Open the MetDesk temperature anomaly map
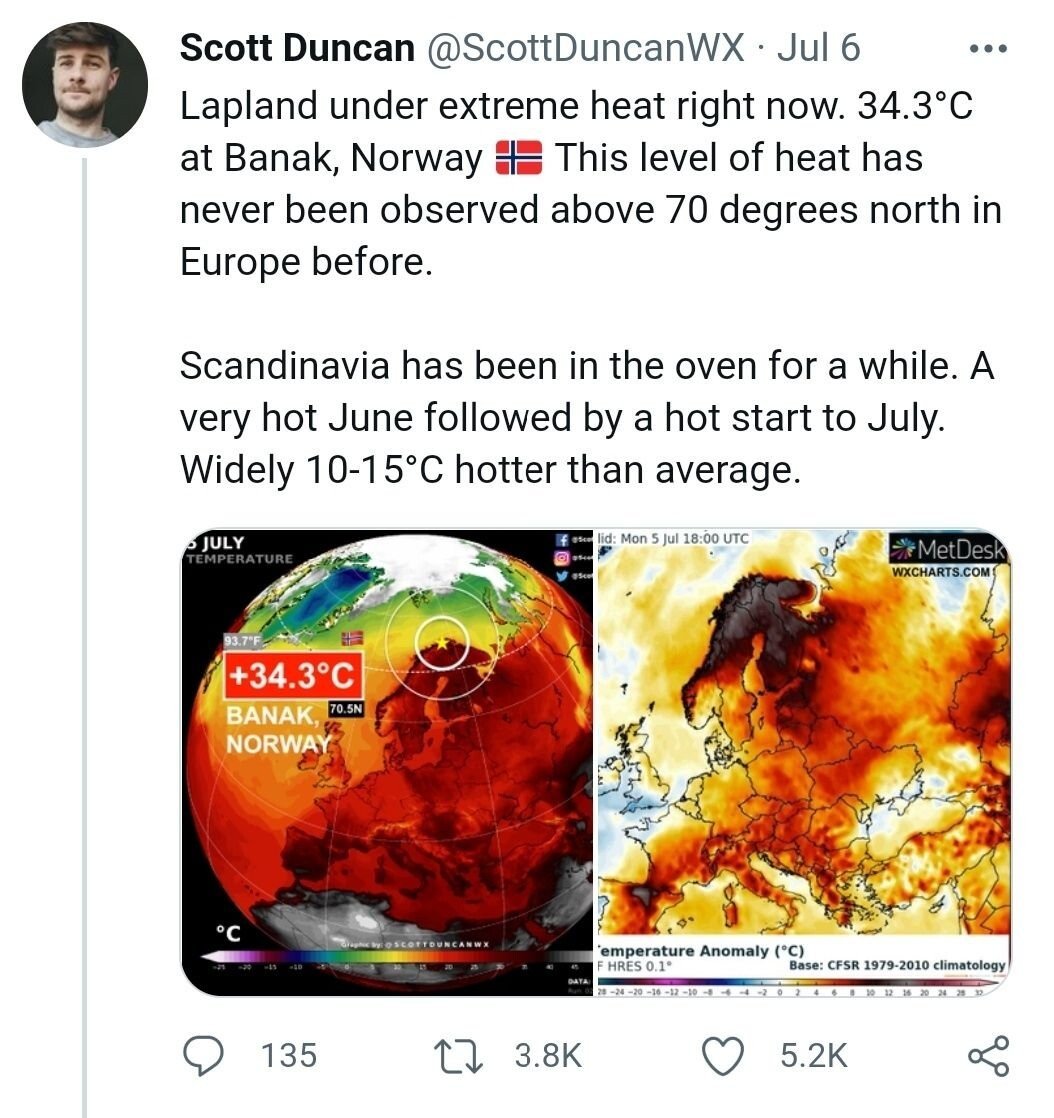This screenshot has height=1118, width=1054. [x=803, y=760]
